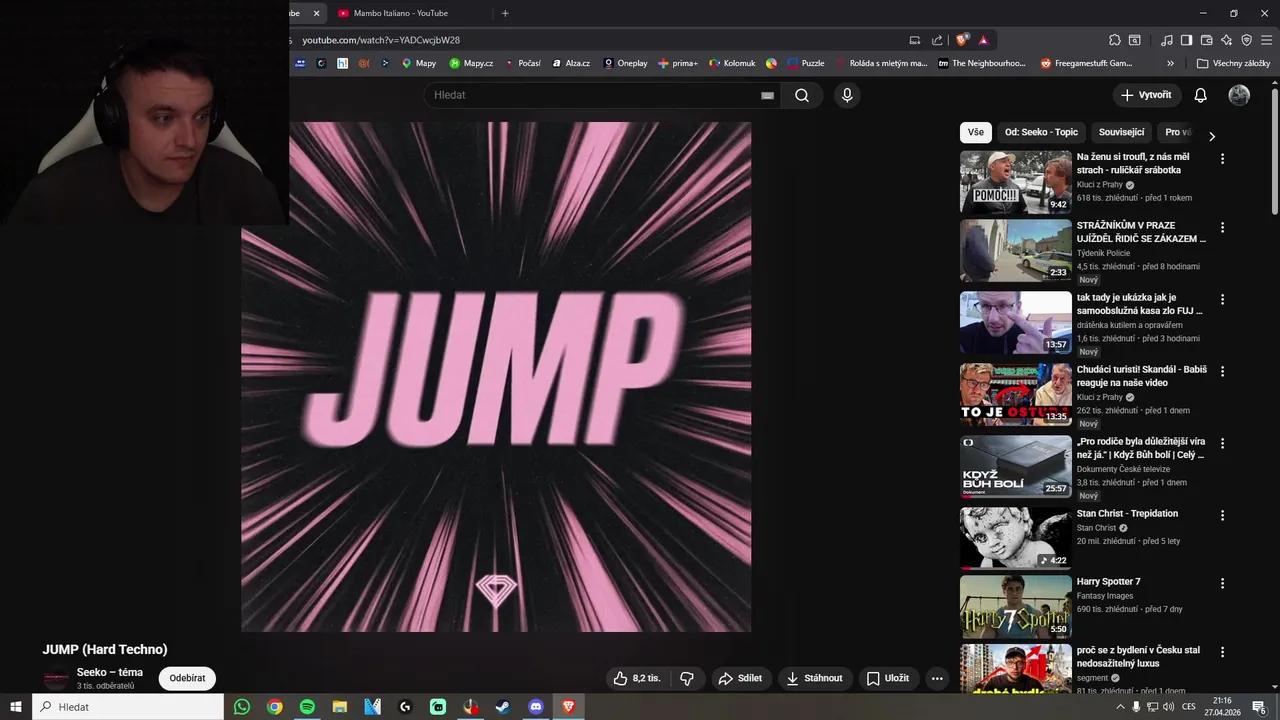Open Windows notification center icon
Viewport: 1280px width, 720px height.
tap(1259, 707)
